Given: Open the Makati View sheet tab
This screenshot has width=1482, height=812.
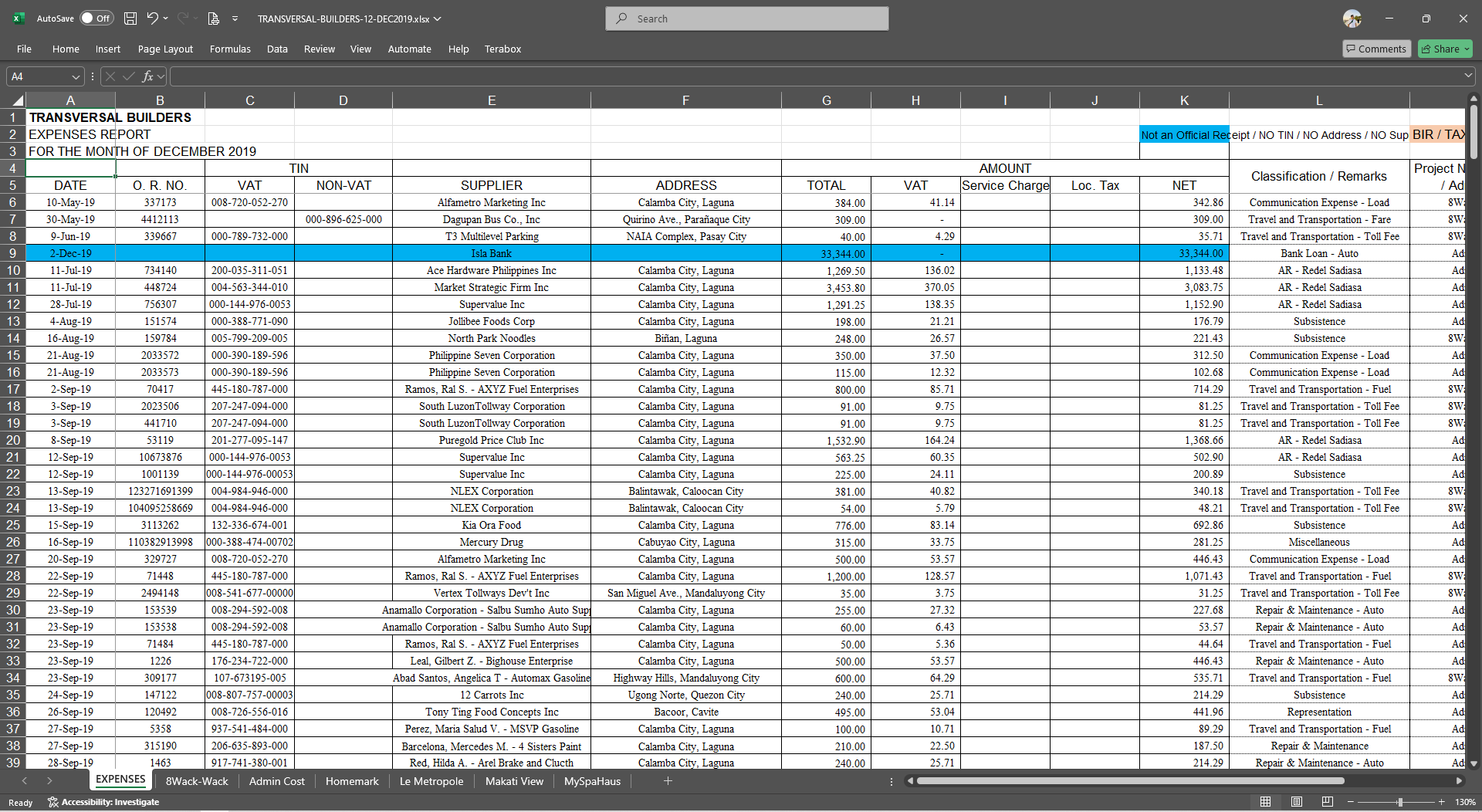Looking at the screenshot, I should pyautogui.click(x=514, y=781).
